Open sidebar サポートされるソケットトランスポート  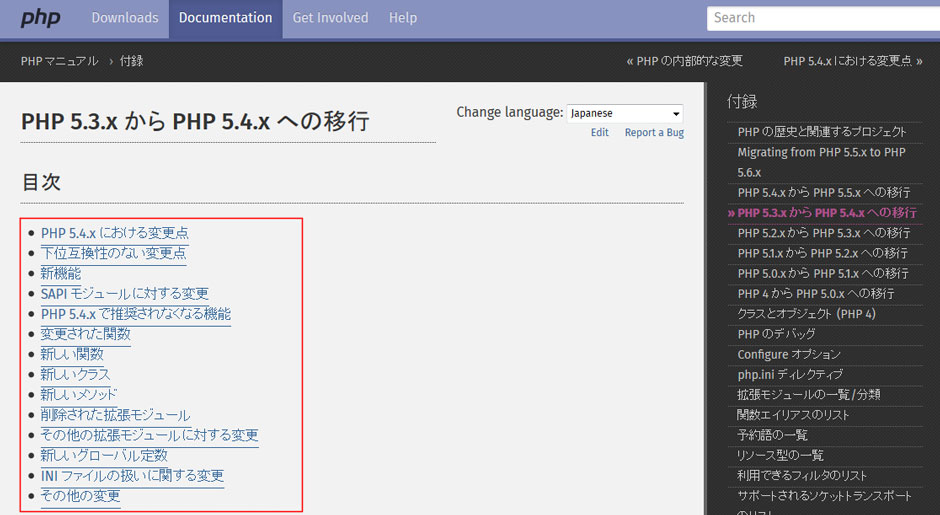click(x=824, y=496)
